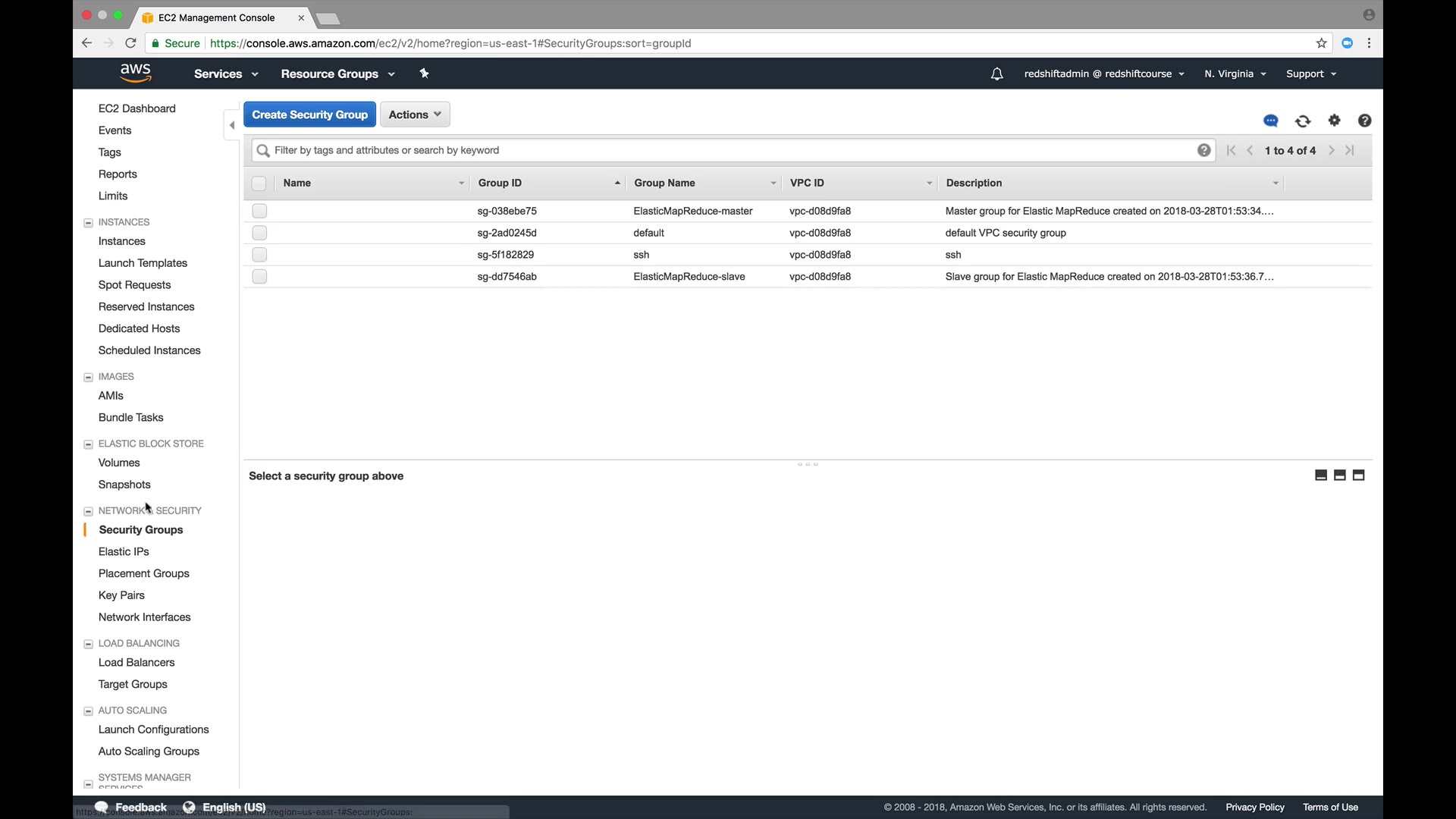Maximize the details pane view icon
Image resolution: width=1456 pixels, height=819 pixels.
tap(1359, 475)
